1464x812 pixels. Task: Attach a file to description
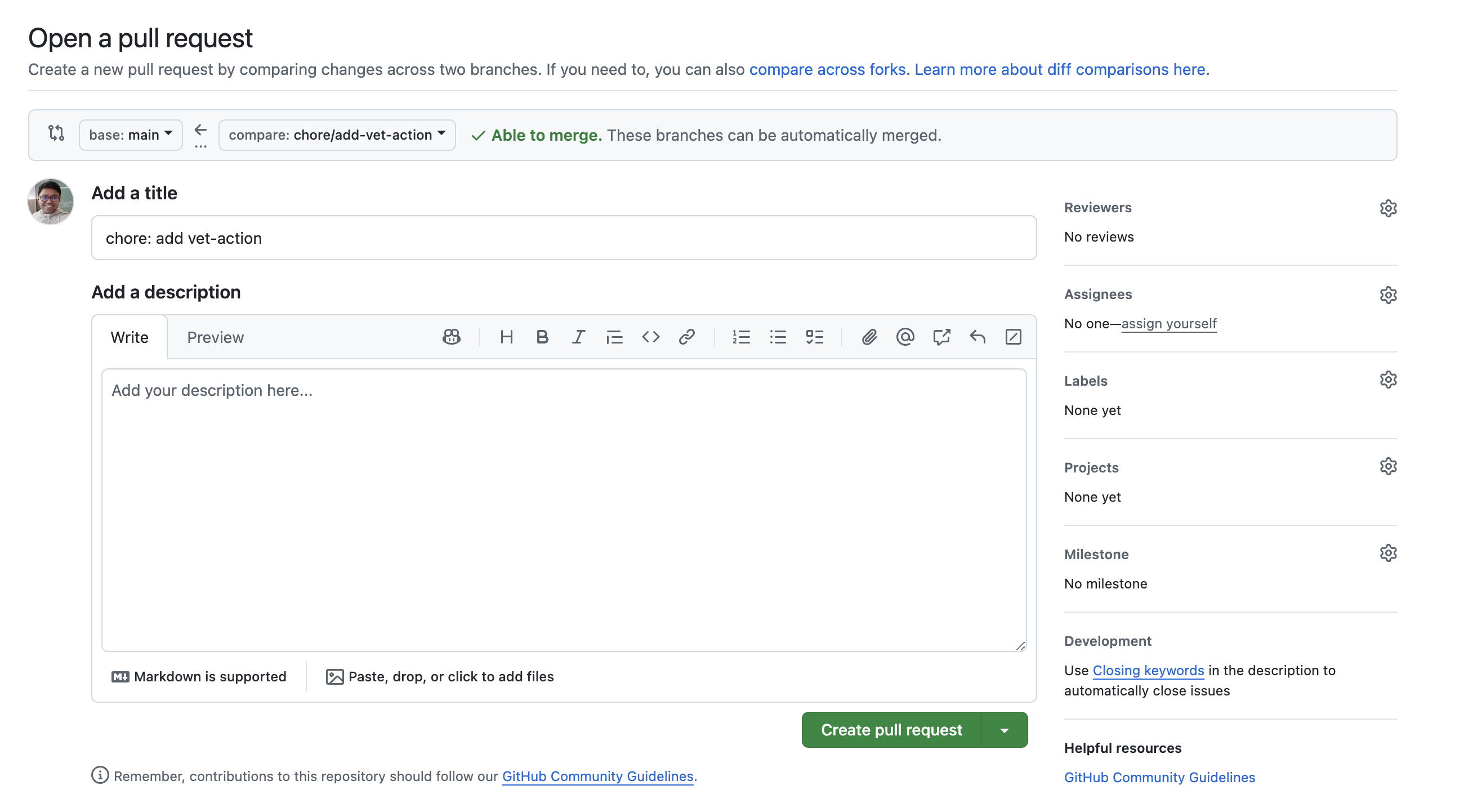(441, 676)
